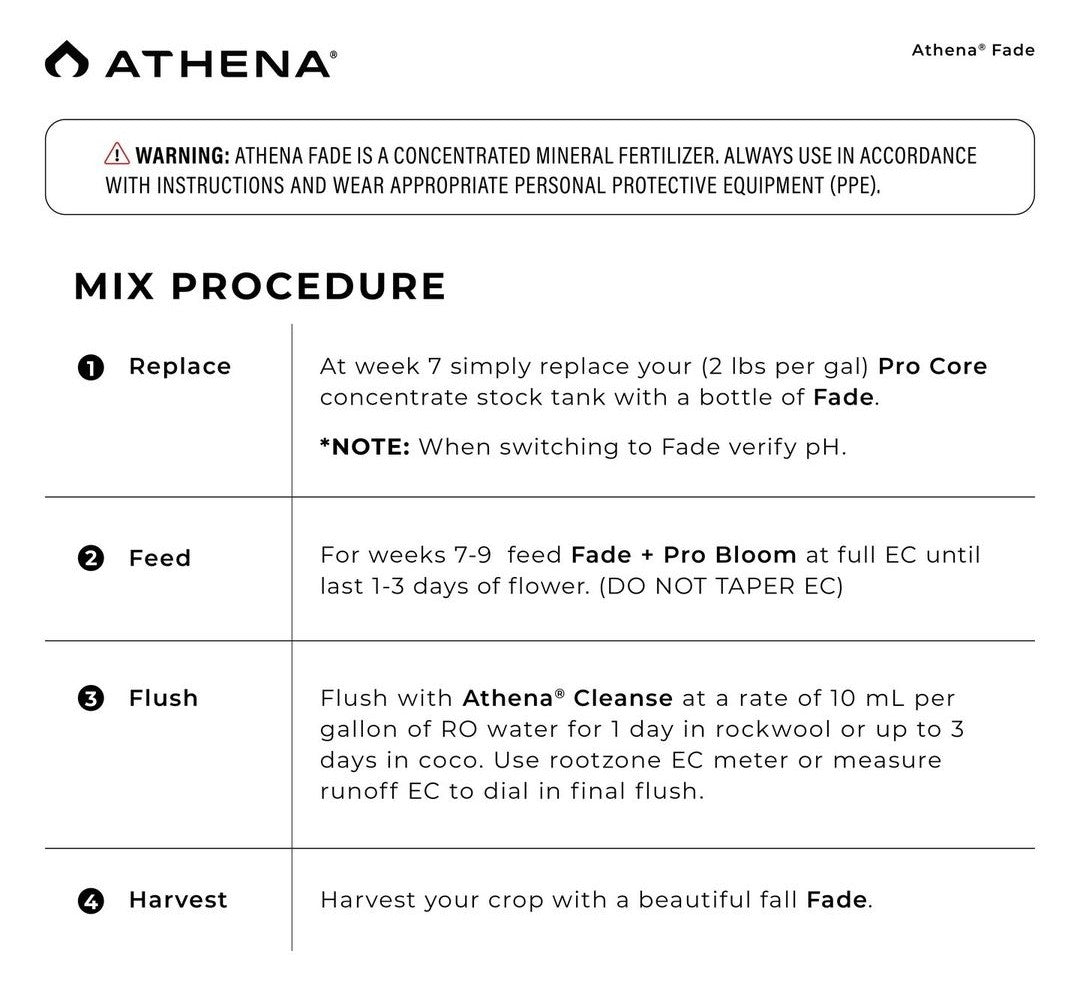
Task: Select the Harvest step label
Action: click(178, 900)
